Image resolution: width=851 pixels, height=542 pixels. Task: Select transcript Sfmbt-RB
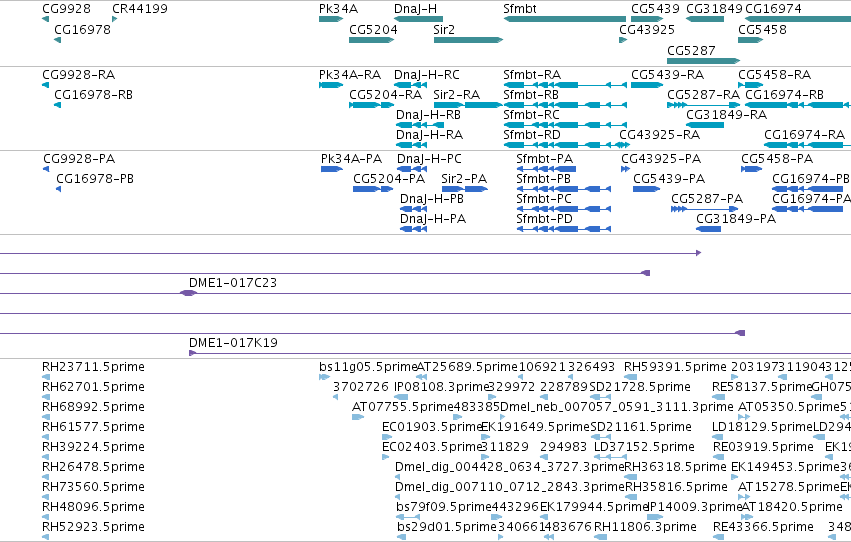[565, 105]
